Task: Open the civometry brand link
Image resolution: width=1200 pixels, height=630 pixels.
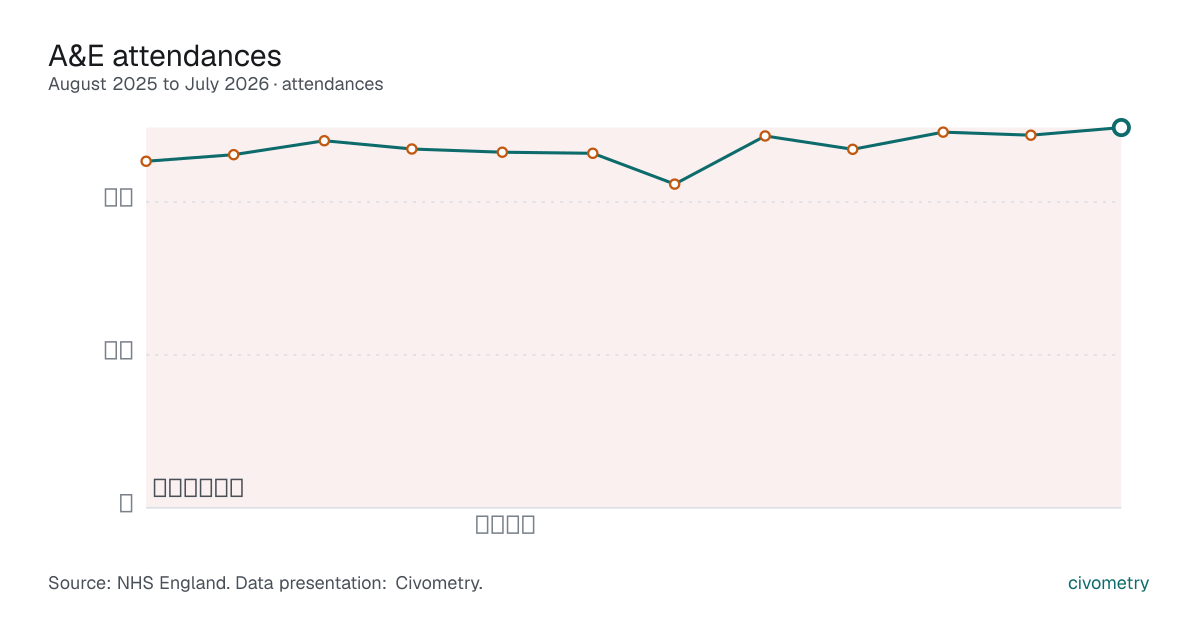Action: 1108,583
